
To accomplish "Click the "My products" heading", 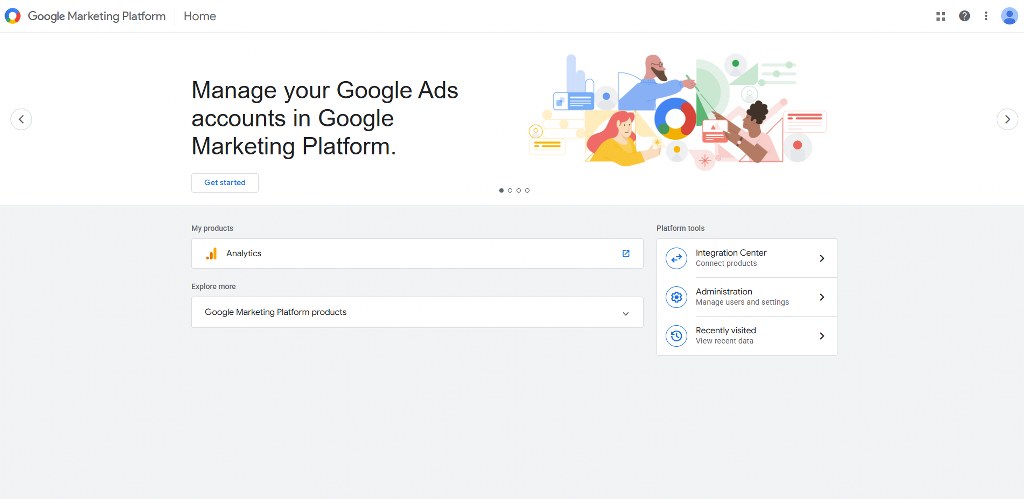I will pos(212,229).
